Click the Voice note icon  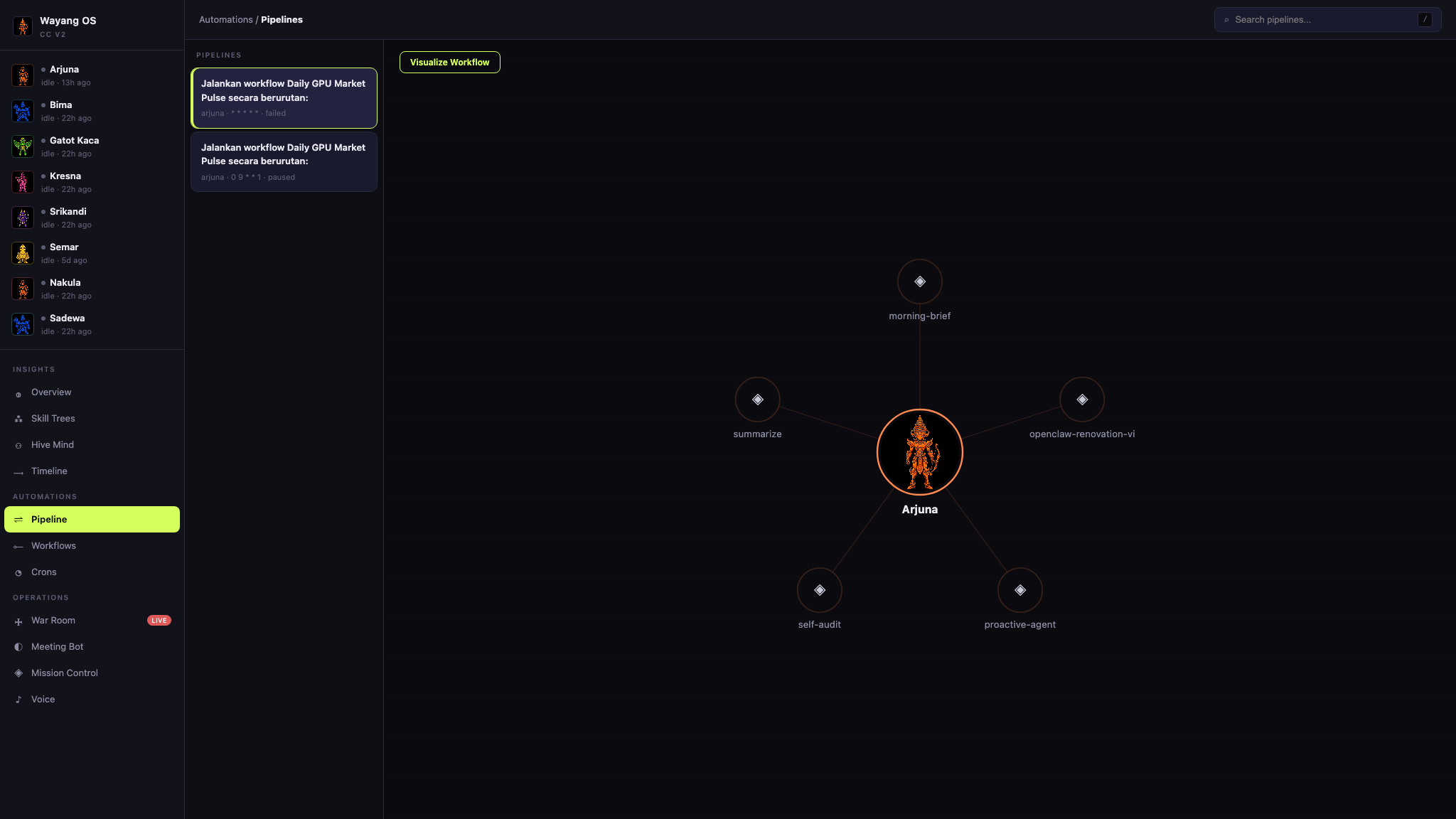18,700
